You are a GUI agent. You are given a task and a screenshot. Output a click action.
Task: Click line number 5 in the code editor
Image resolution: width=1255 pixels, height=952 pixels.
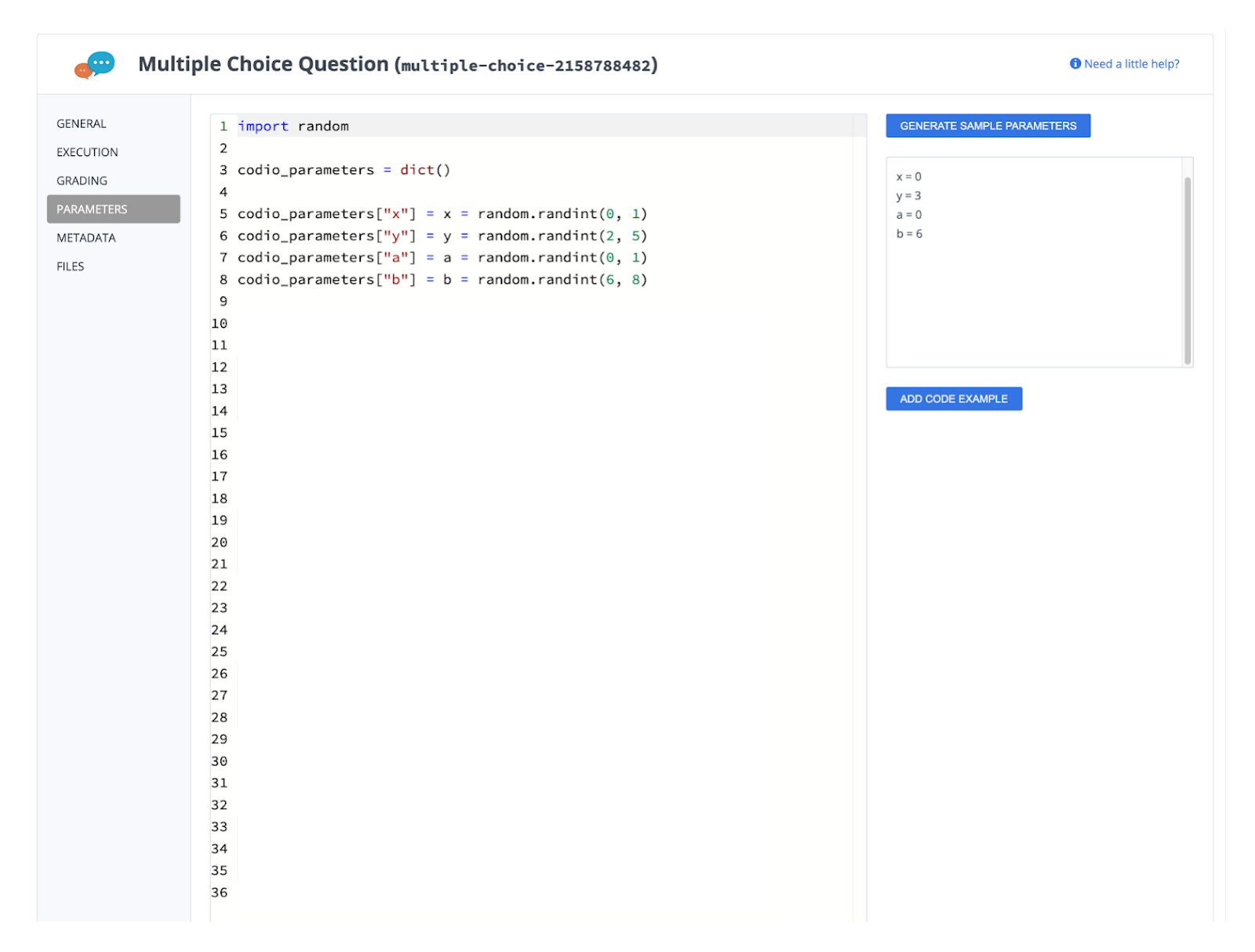[x=223, y=213]
